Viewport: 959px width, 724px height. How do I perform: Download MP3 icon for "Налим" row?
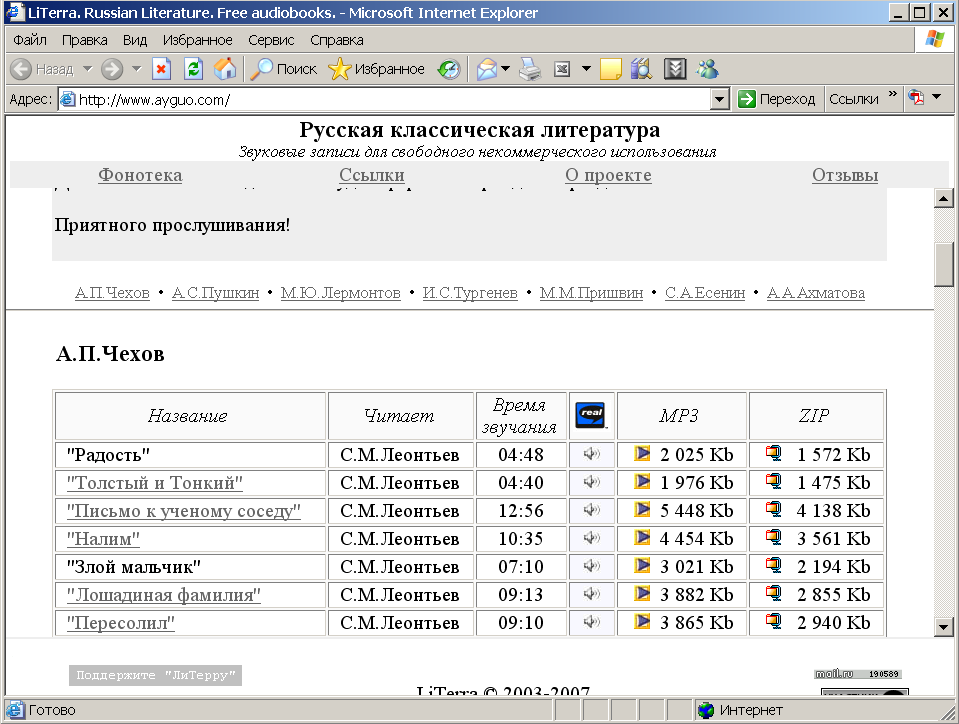[x=642, y=538]
